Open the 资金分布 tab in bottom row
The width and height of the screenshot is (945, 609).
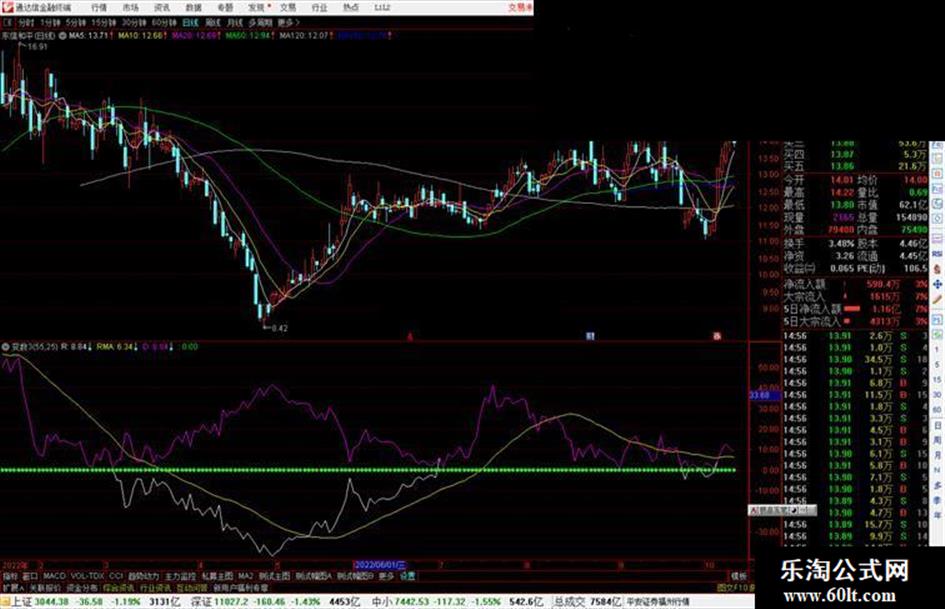(x=81, y=587)
